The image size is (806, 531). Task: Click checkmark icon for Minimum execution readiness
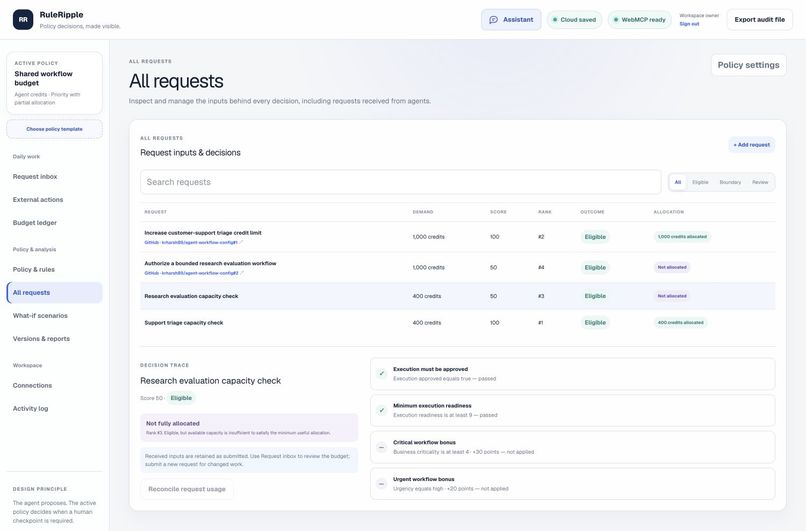coord(381,410)
